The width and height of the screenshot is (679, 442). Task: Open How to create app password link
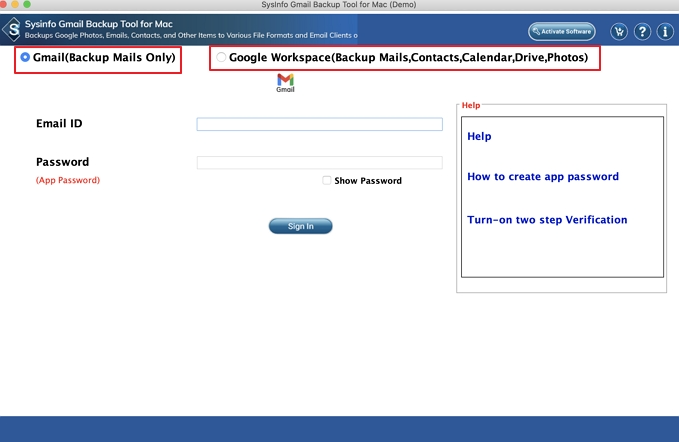pos(543,177)
